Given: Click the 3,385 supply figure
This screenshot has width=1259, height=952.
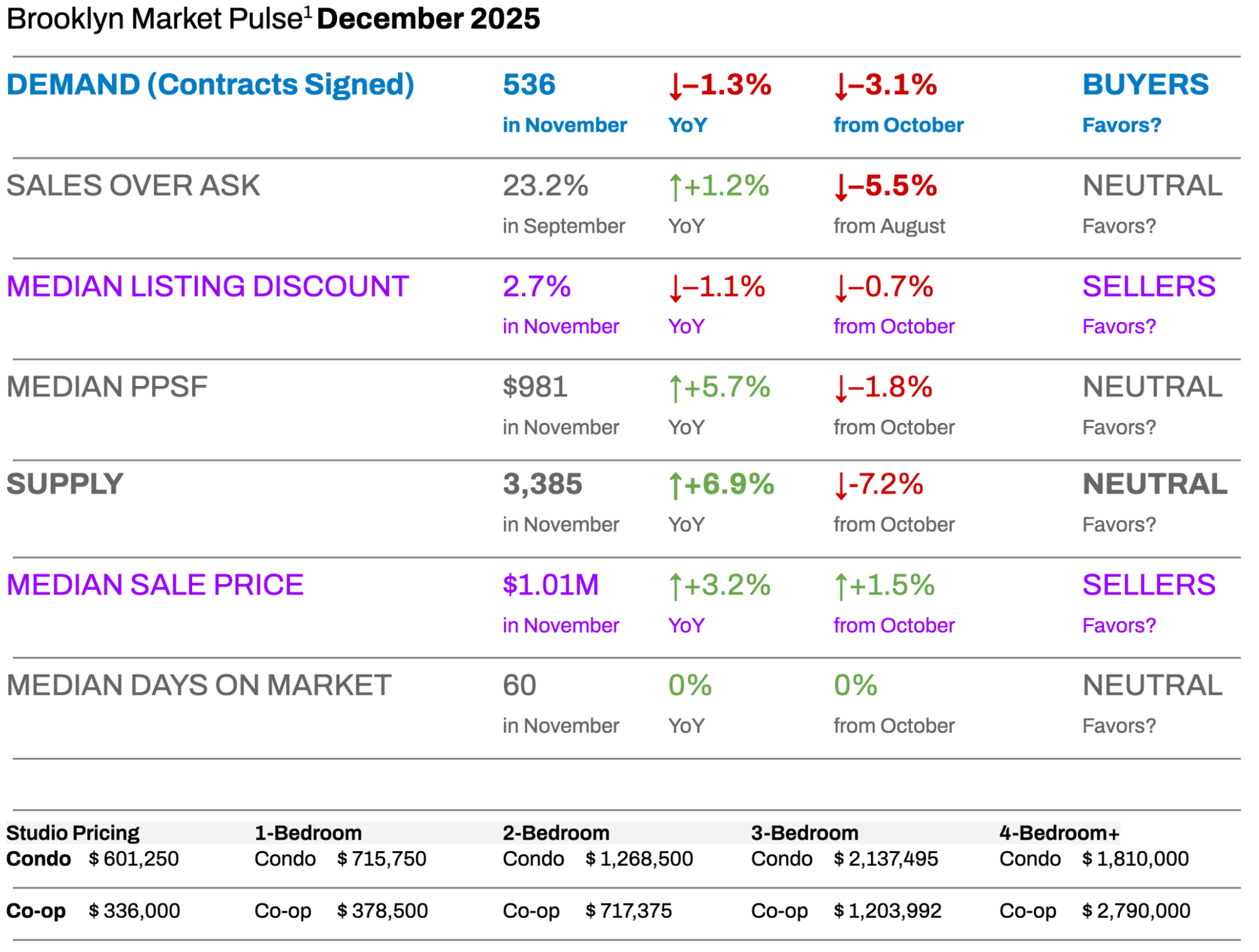Looking at the screenshot, I should coord(542,485).
